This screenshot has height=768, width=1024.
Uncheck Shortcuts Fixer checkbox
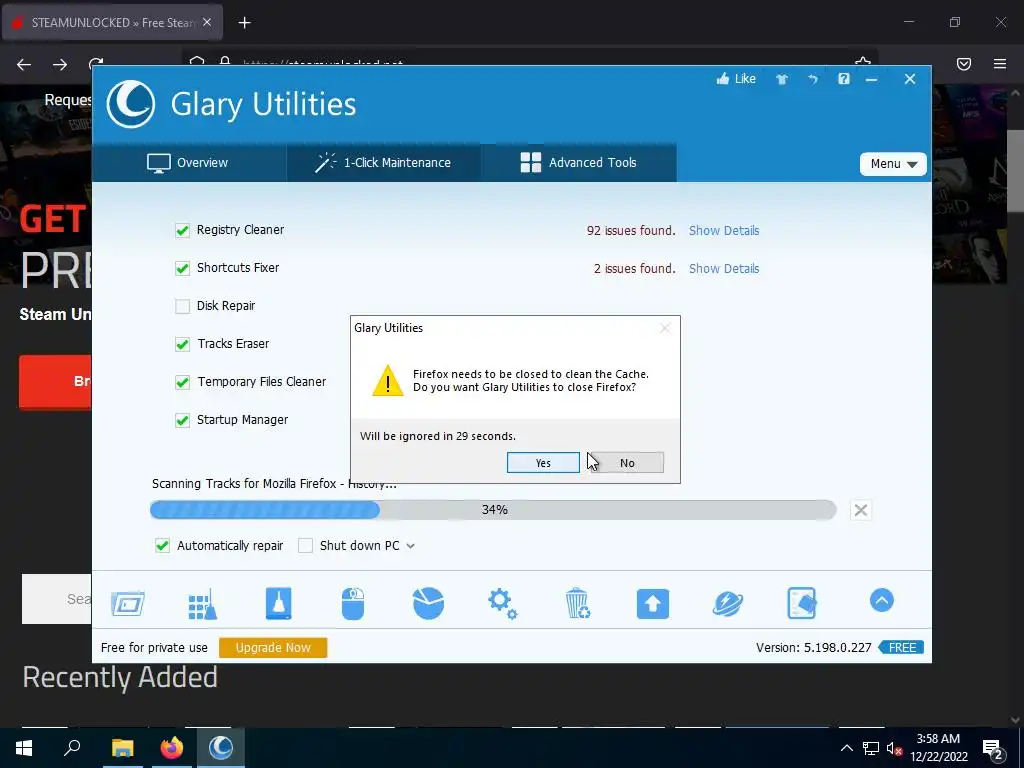pos(182,268)
